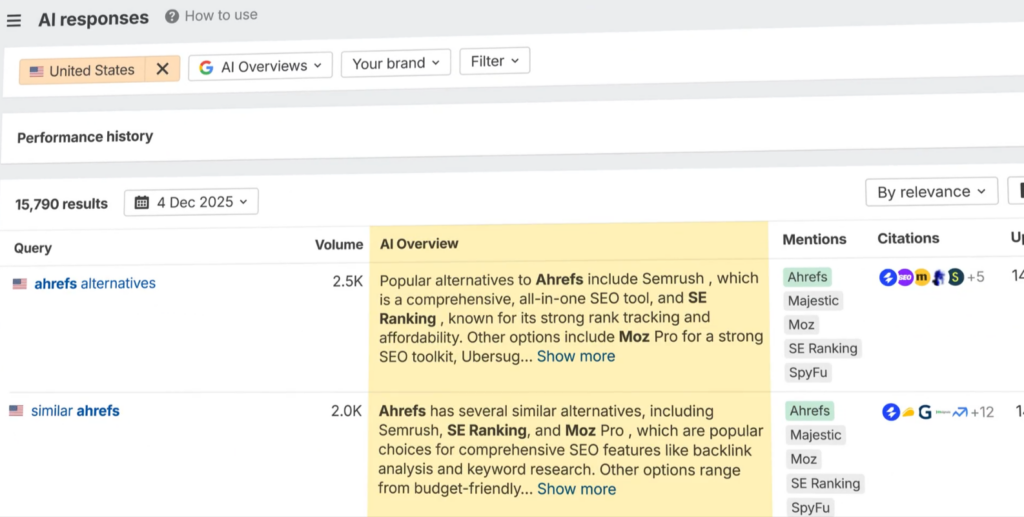Expand the Performance history section

pyautogui.click(x=85, y=137)
